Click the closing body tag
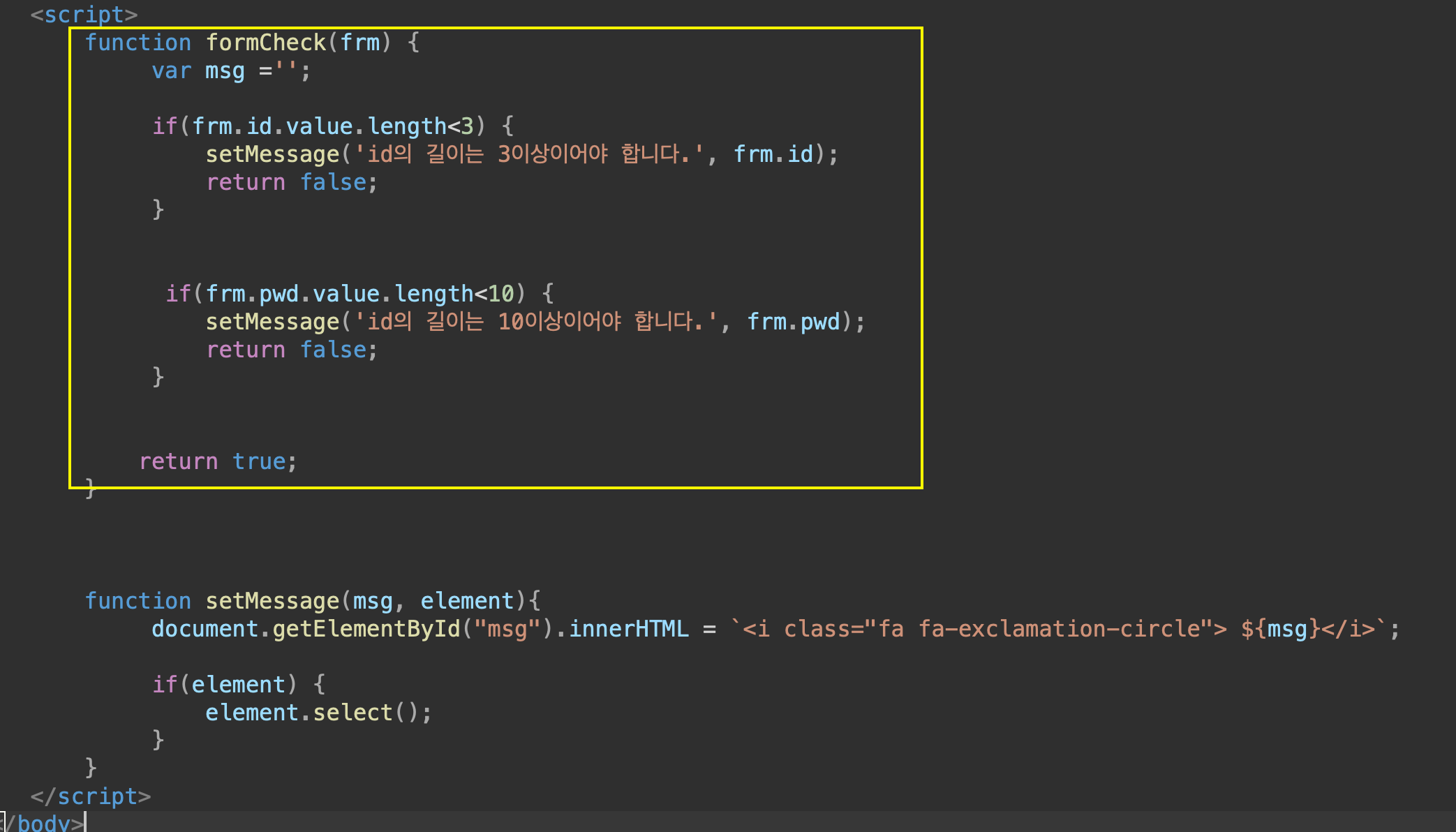The image size is (1456, 832). (x=43, y=823)
